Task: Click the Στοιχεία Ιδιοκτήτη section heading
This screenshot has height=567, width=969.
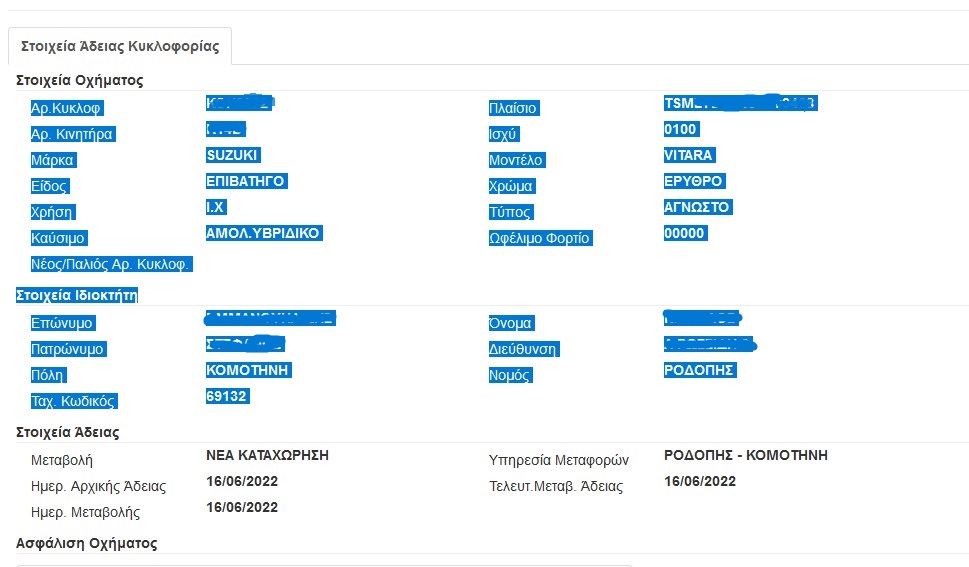Action: click(77, 295)
